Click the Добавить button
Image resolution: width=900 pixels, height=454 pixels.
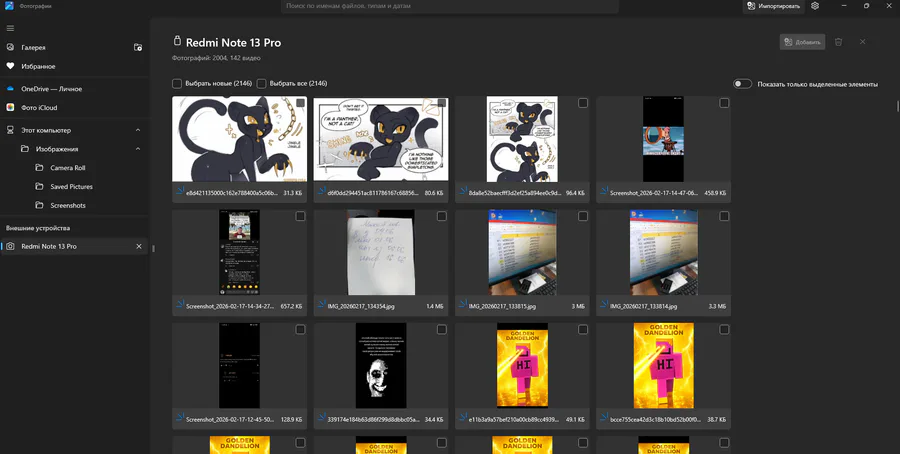coord(802,42)
